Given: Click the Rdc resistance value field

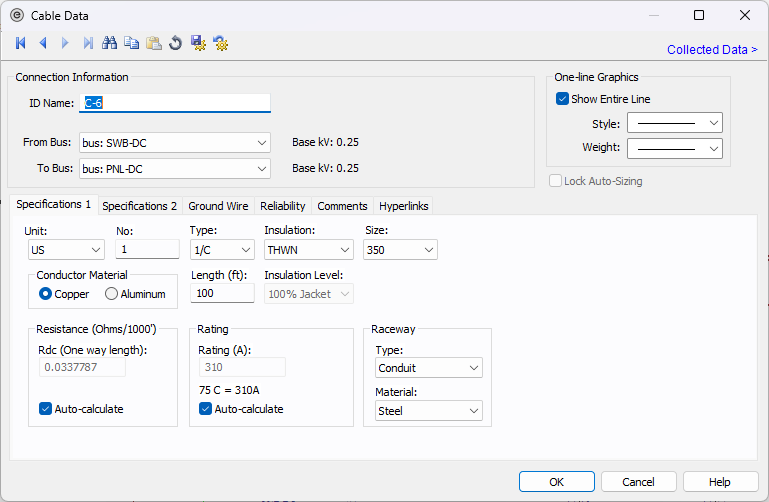Looking at the screenshot, I should point(82,367).
